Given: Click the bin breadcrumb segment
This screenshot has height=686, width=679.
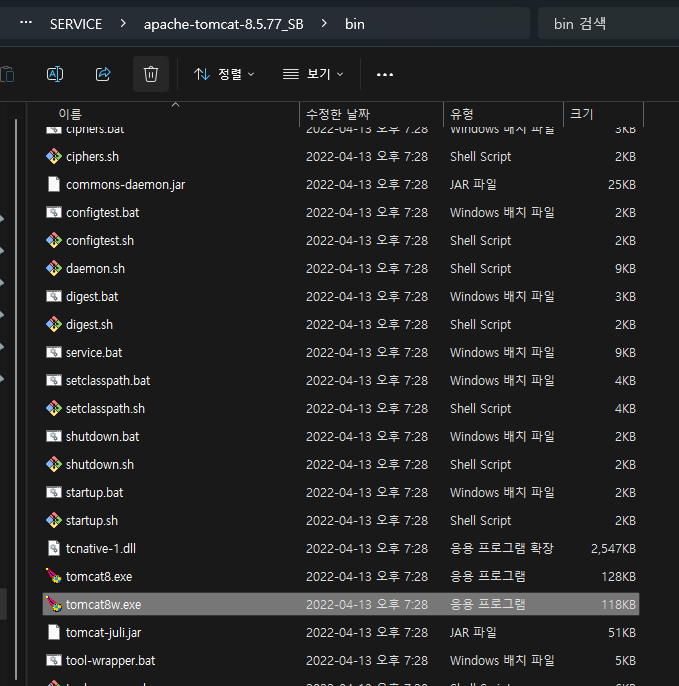Looking at the screenshot, I should point(354,24).
